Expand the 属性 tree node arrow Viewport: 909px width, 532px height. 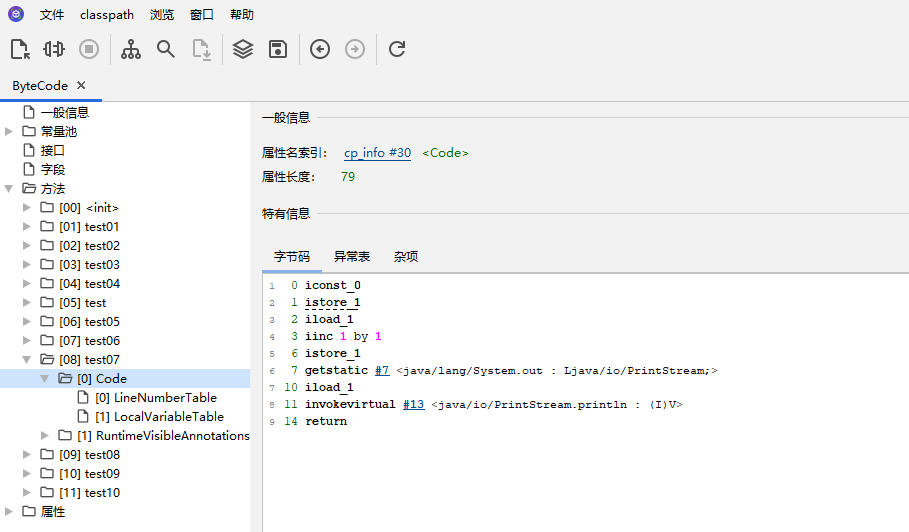point(9,511)
